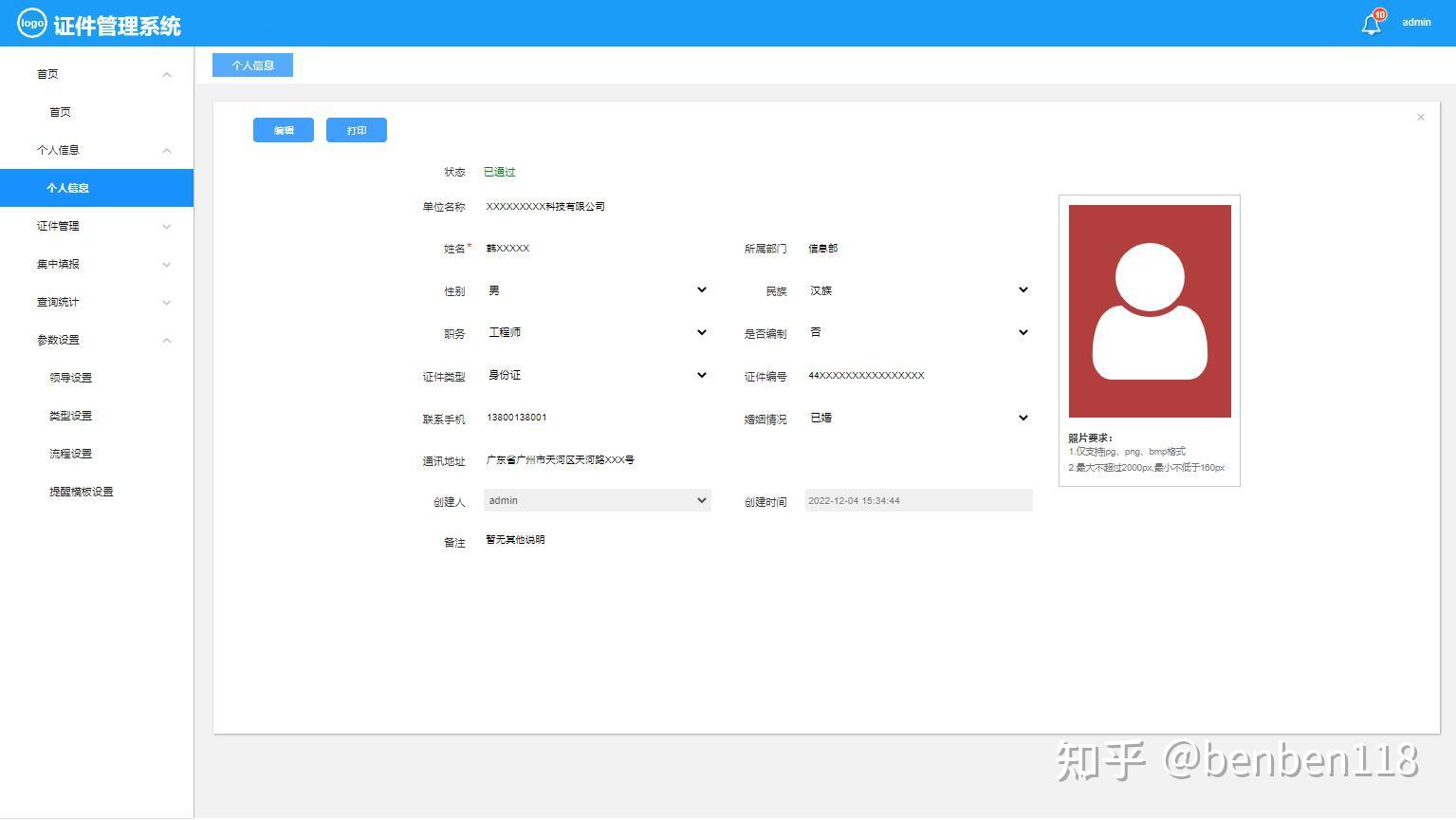Open 领导设置 in sidebar
The height and width of the screenshot is (820, 1456).
pyautogui.click(x=97, y=378)
